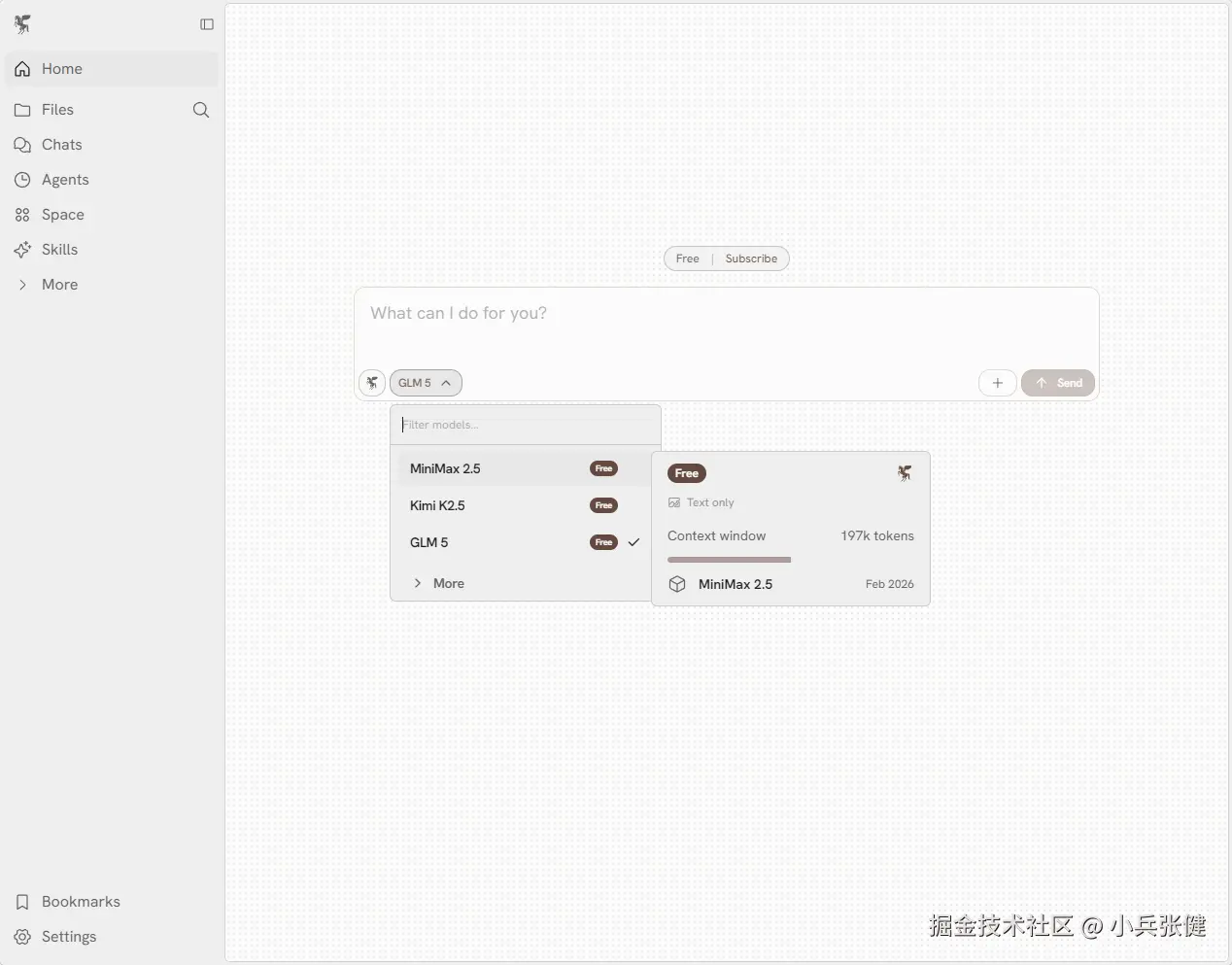The height and width of the screenshot is (965, 1232).
Task: Click the 197k tokens value
Action: (877, 535)
